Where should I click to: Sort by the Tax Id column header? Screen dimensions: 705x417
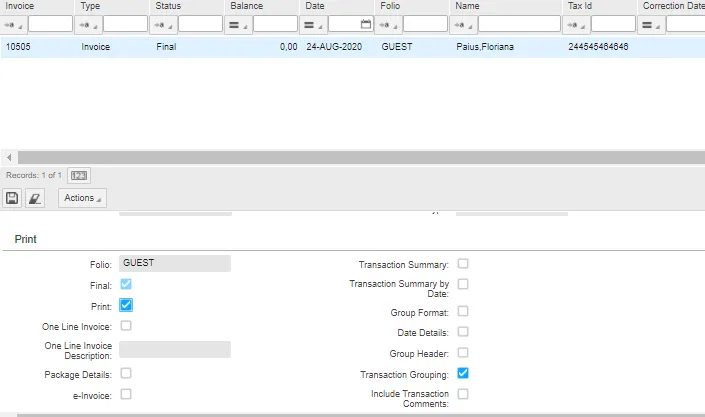click(580, 6)
